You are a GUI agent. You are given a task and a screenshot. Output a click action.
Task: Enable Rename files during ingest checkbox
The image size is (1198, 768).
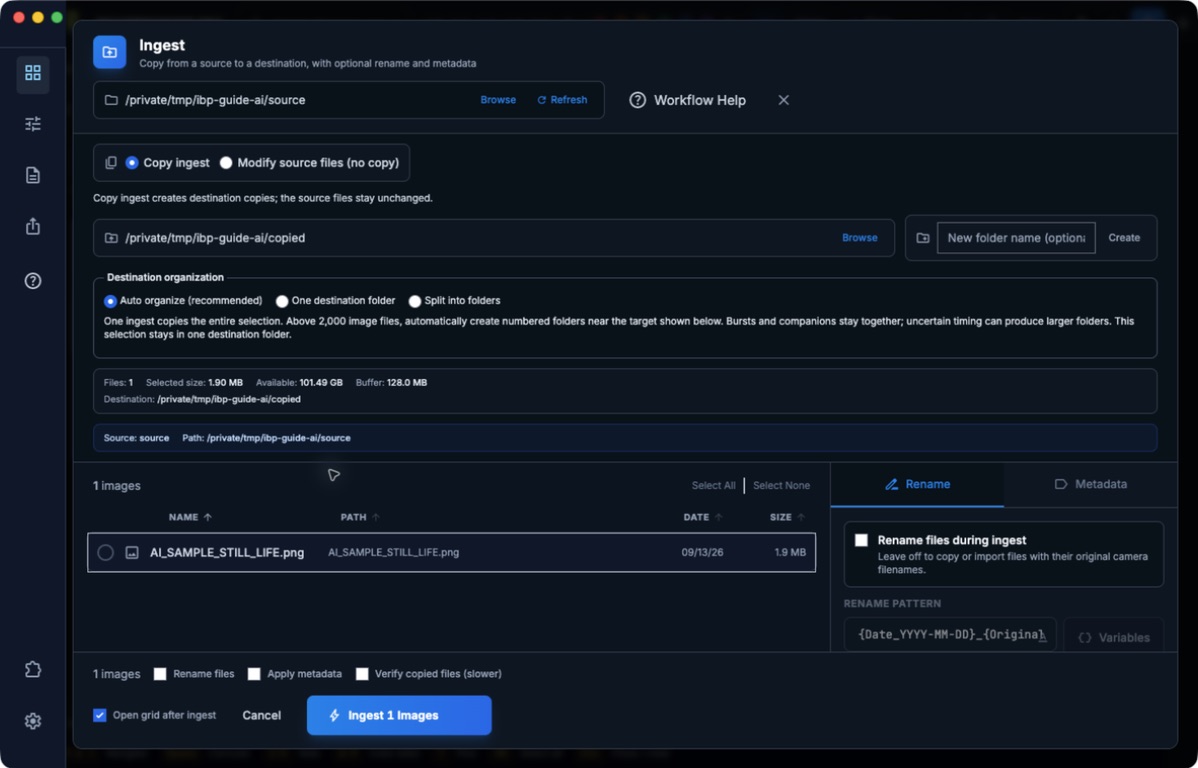click(x=861, y=540)
